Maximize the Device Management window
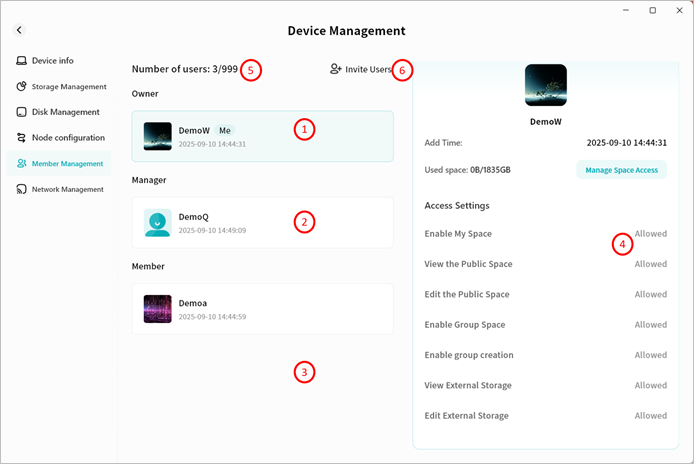 (x=652, y=10)
